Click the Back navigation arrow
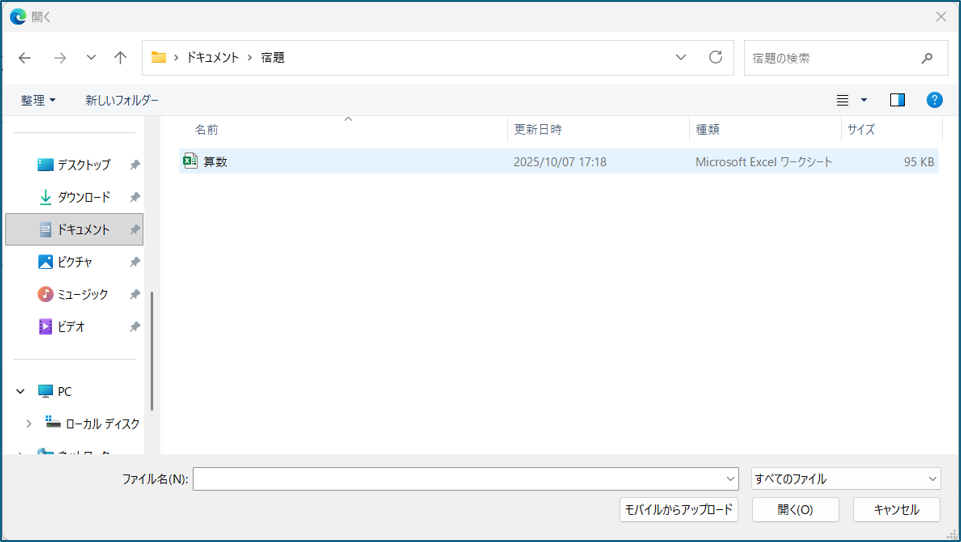Viewport: 961px width, 542px height. tap(25, 58)
